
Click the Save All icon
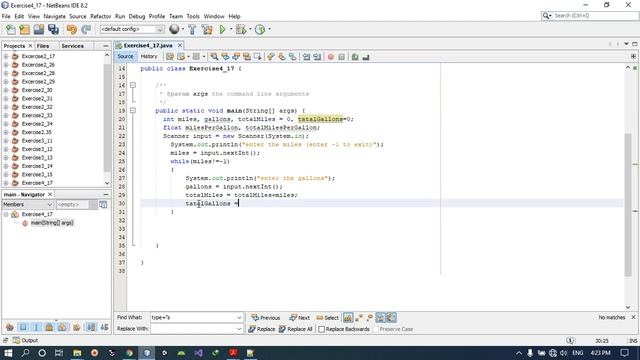(53, 29)
